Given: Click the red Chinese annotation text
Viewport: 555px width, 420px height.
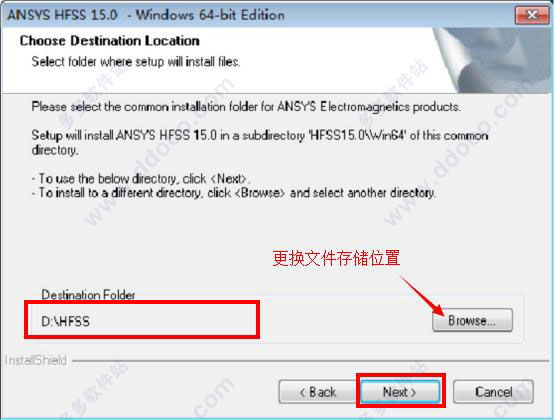Looking at the screenshot, I should (x=336, y=258).
